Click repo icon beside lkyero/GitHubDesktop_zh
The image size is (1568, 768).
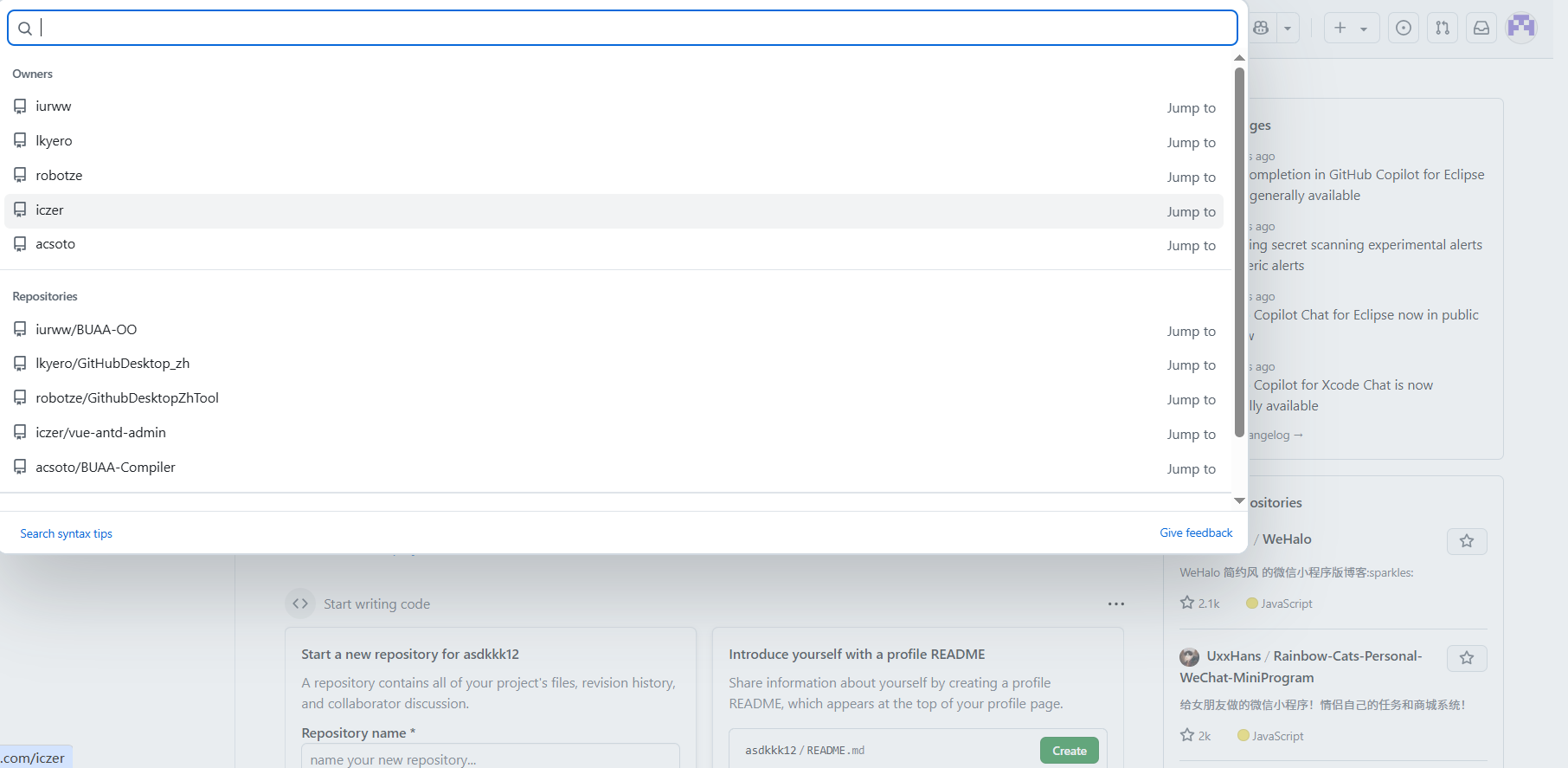[x=20, y=364]
